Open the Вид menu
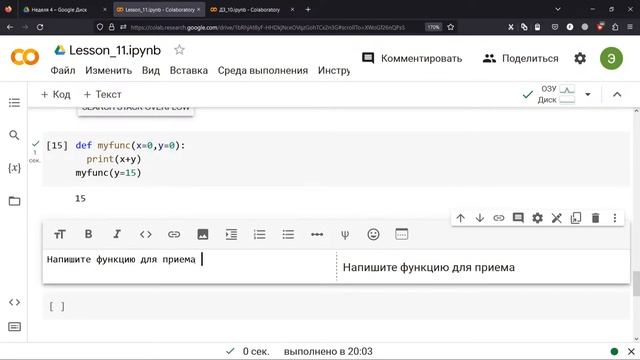The height and width of the screenshot is (360, 640). point(151,71)
